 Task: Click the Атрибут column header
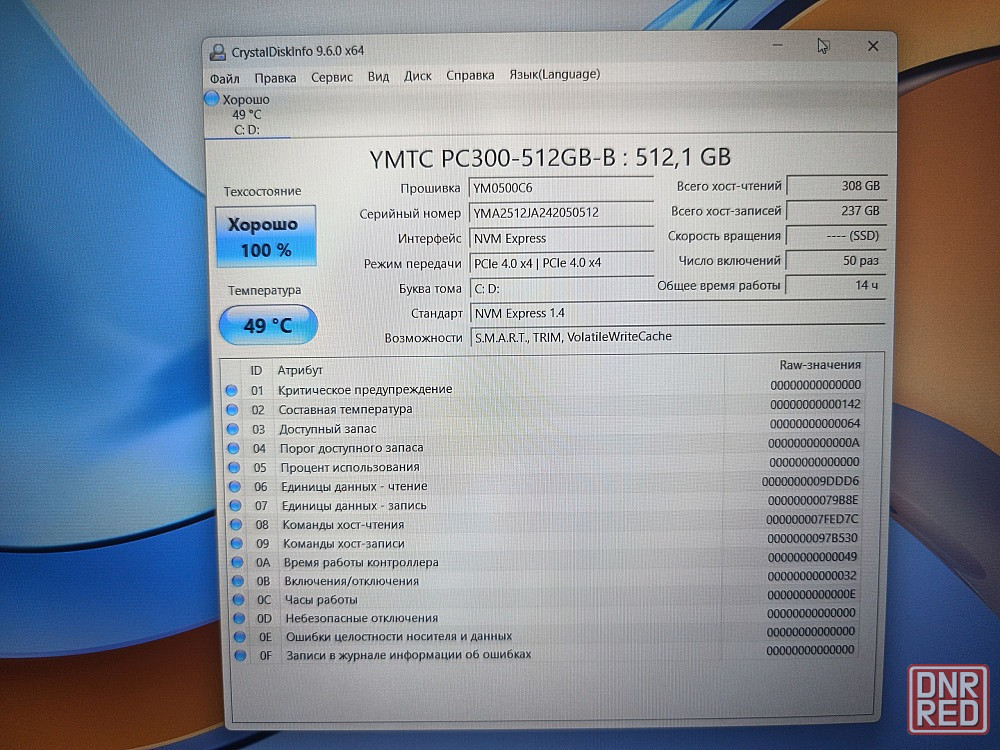click(x=300, y=370)
